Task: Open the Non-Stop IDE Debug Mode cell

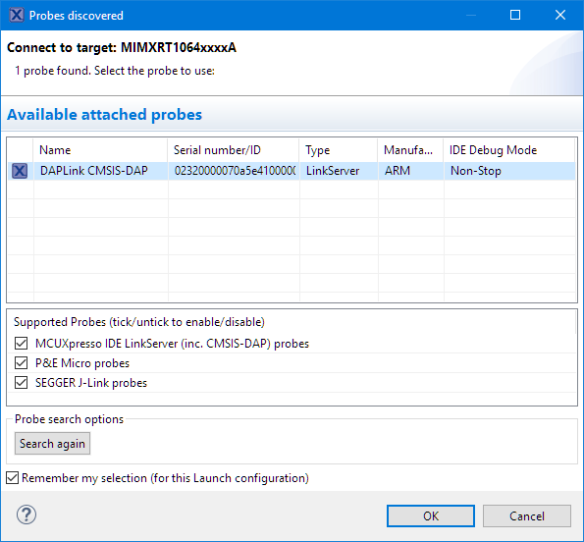Action: pos(510,171)
